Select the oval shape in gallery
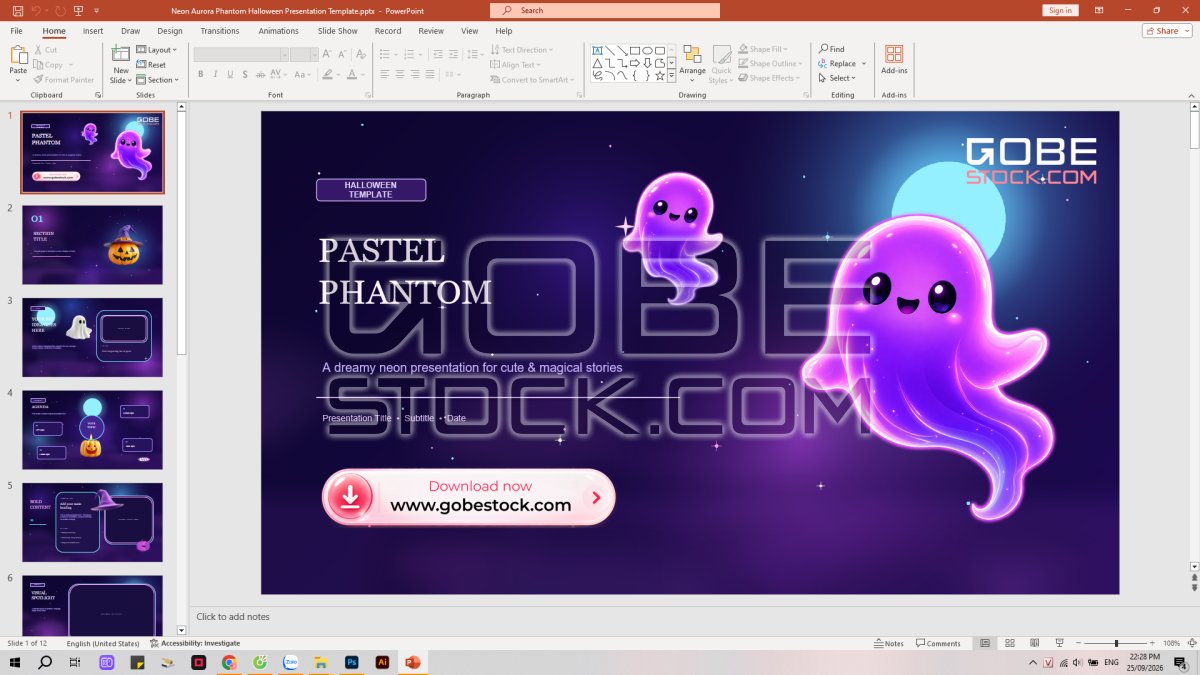This screenshot has height=675, width=1200. (647, 50)
